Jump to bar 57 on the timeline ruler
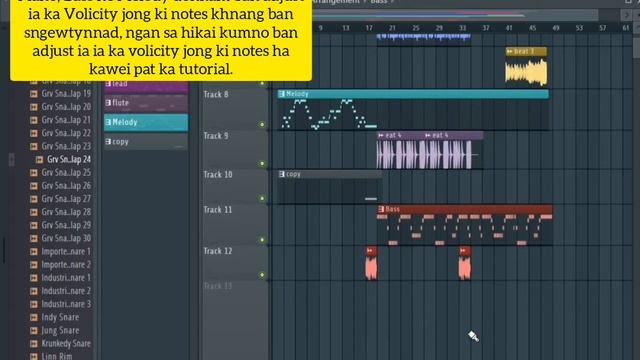Viewport: 640px width, 360px height. (602, 28)
